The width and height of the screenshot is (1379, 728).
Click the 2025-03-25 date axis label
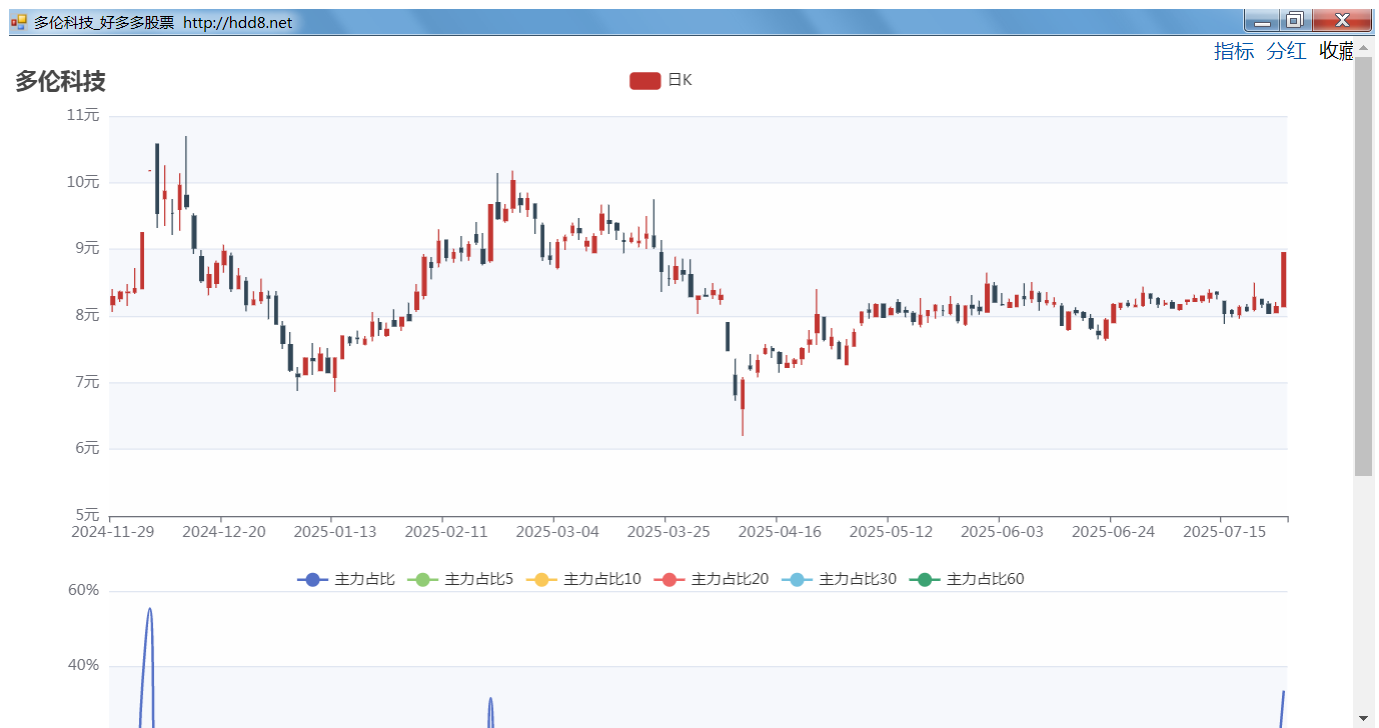[668, 532]
